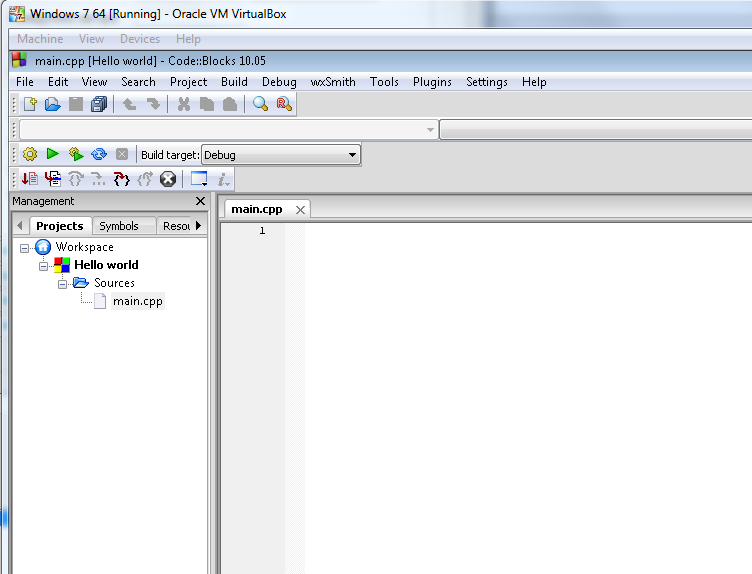Viewport: 752px width, 574px height.
Task: Run the program with green play icon
Action: coord(53,154)
